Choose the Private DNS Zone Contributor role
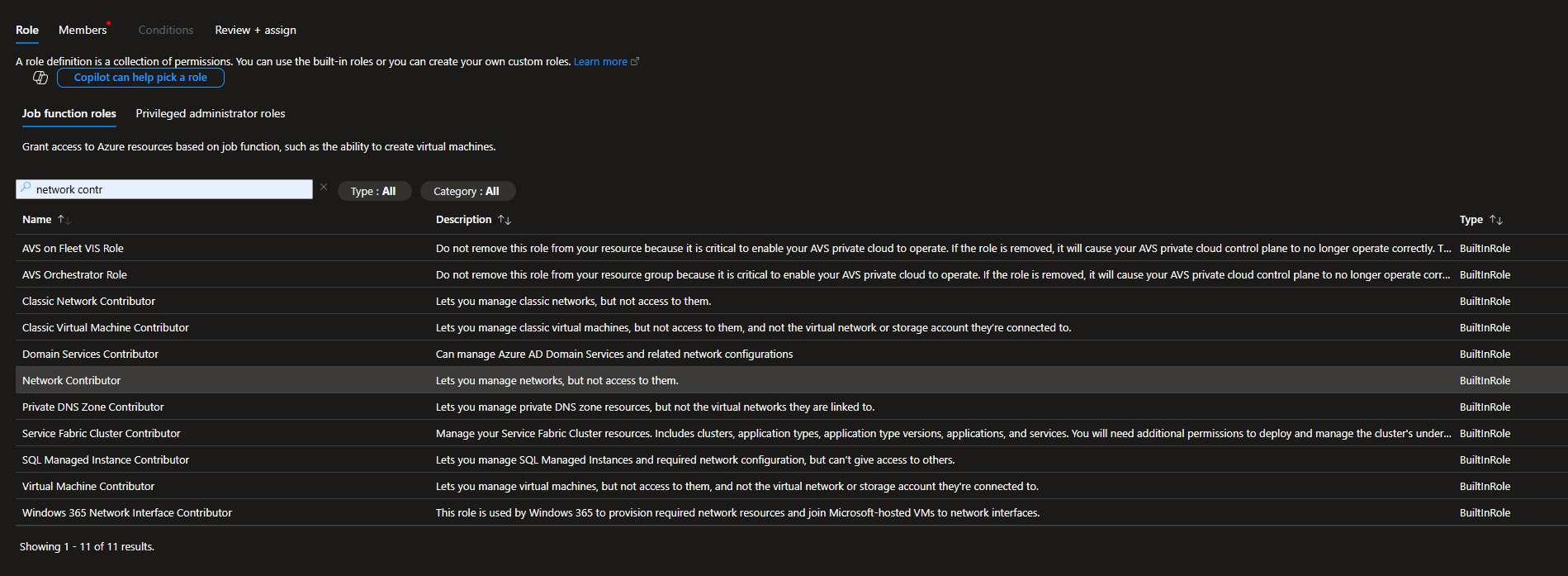Viewport: 1568px width, 576px height. click(x=93, y=407)
